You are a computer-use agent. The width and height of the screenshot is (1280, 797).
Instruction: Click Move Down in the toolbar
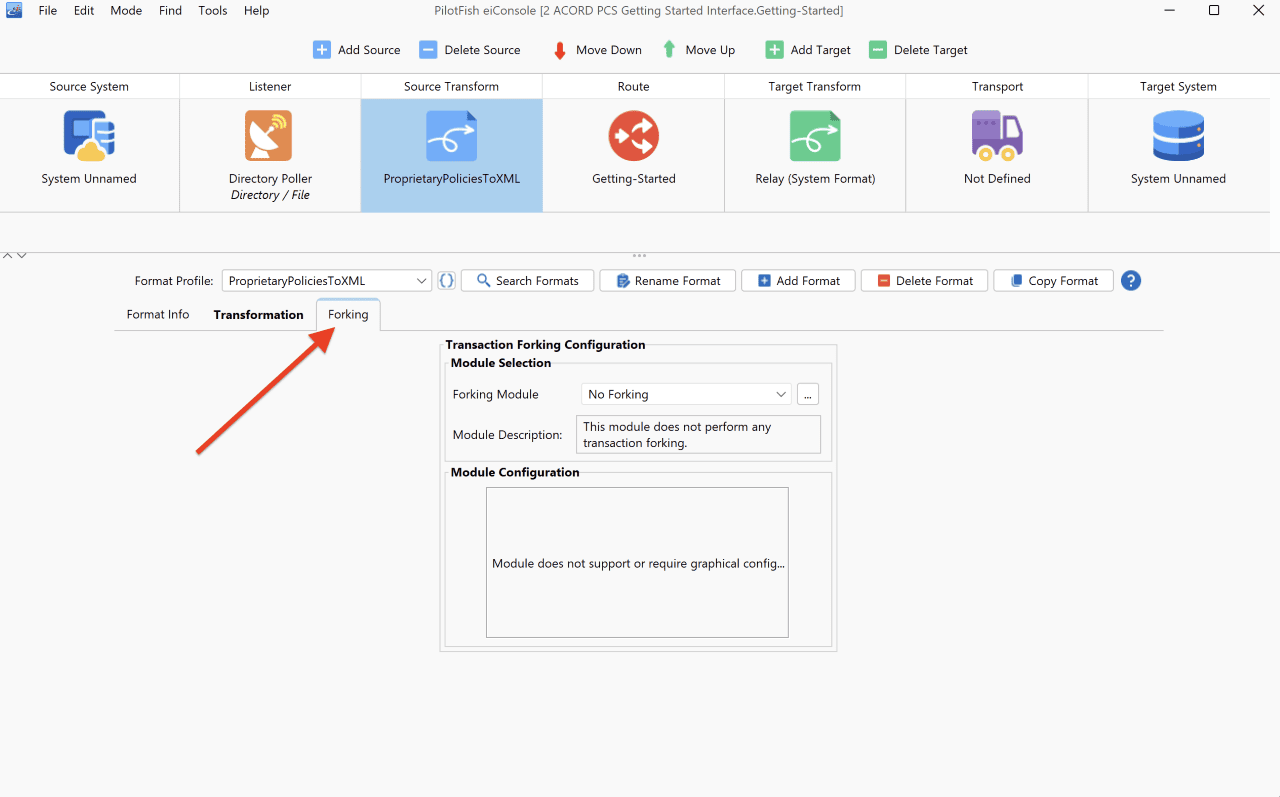597,50
